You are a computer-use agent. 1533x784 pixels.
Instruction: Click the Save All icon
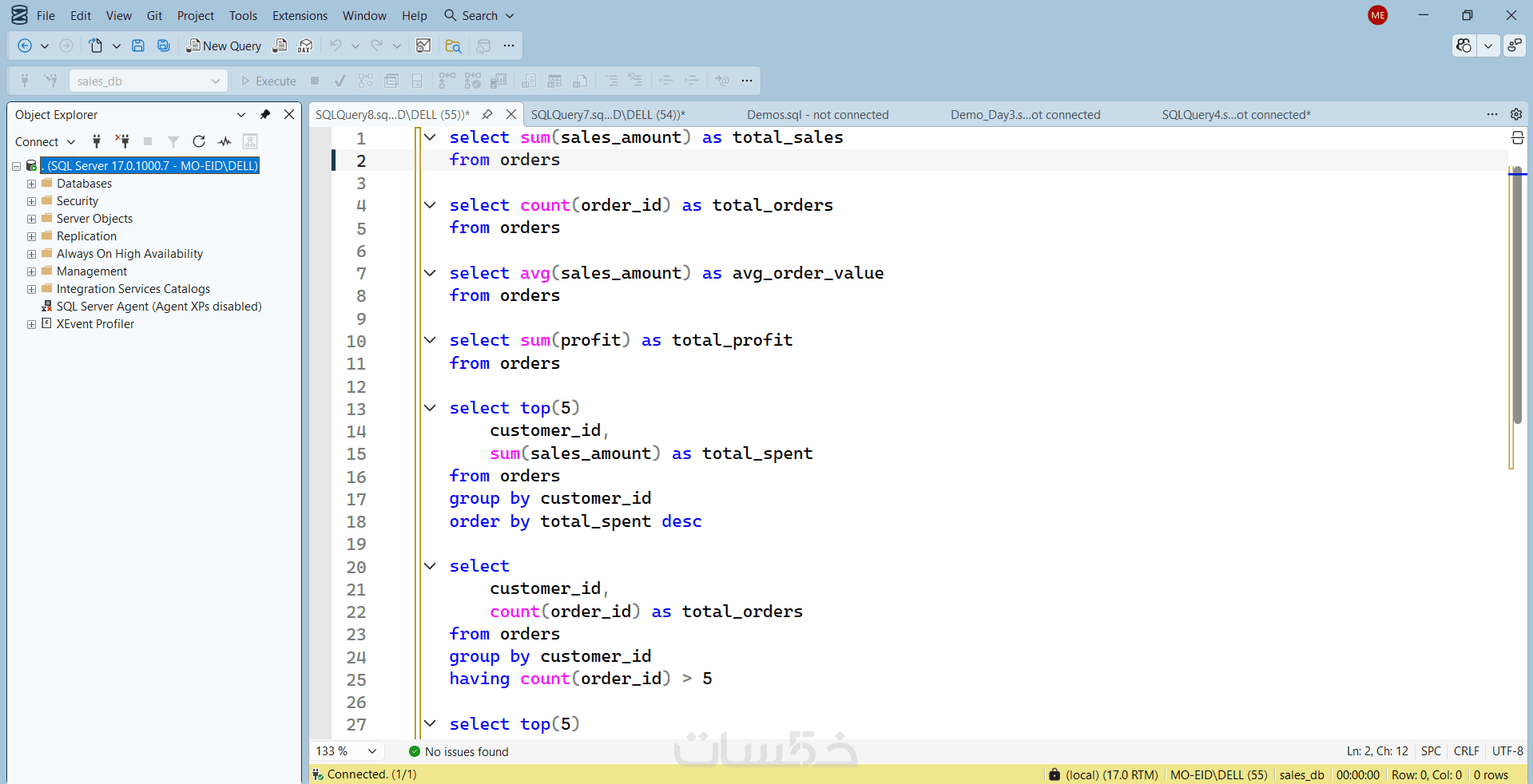[164, 46]
